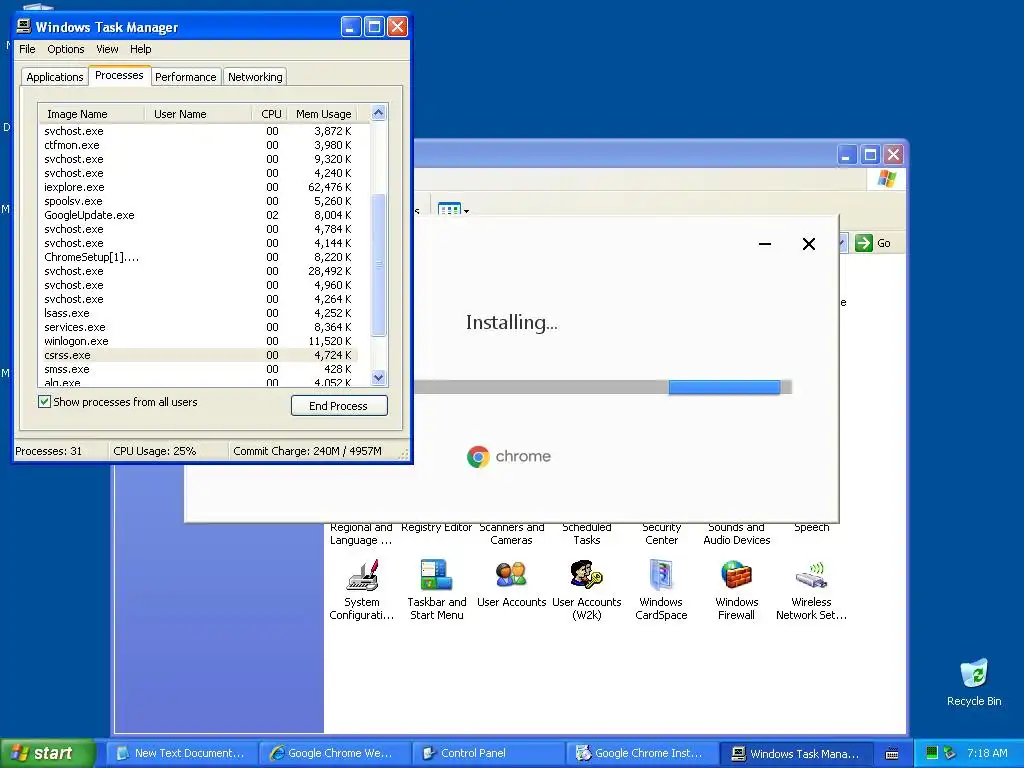This screenshot has width=1024, height=768.
Task: Switch to the Performance tab
Action: (185, 77)
